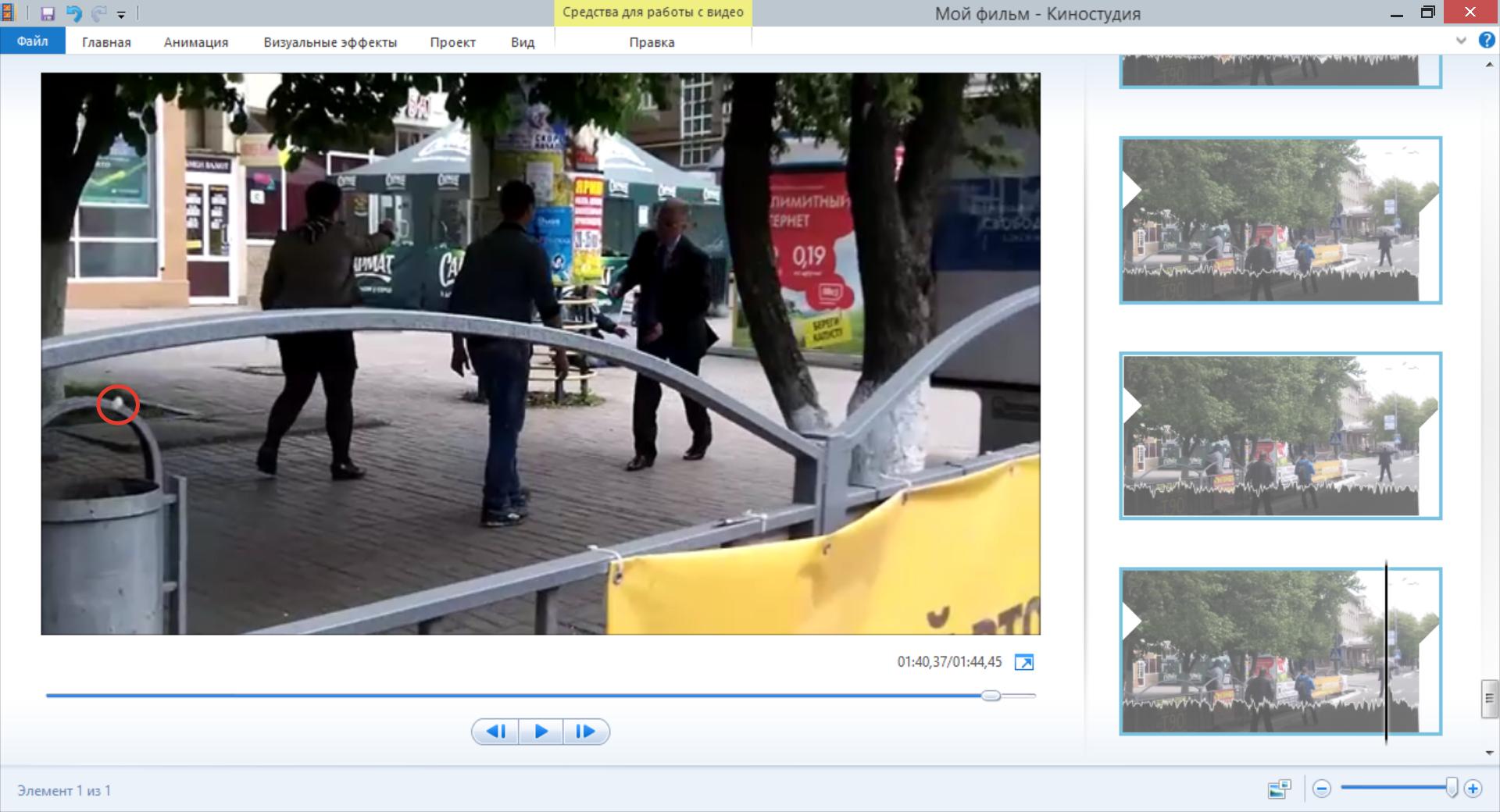
Task: Close the Киностудия window
Action: [1471, 12]
